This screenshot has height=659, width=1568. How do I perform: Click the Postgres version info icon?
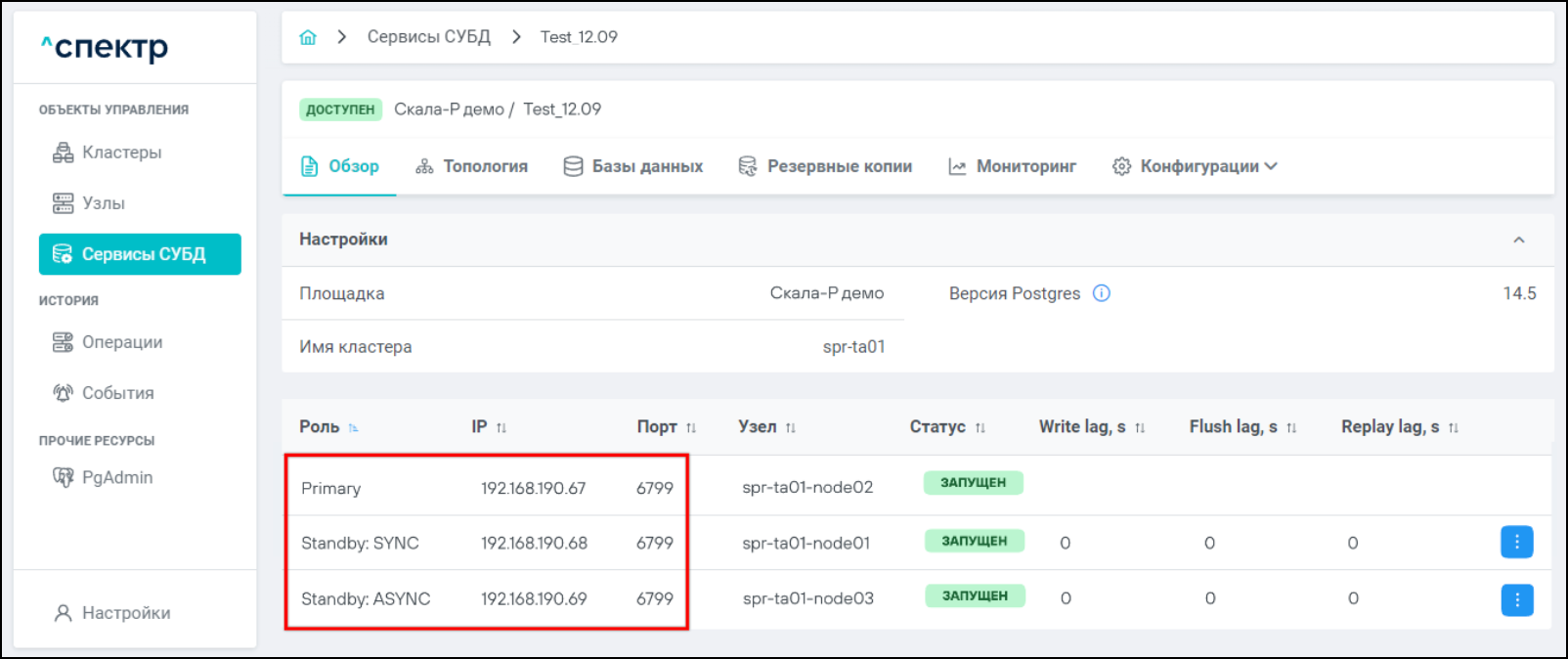1101,293
